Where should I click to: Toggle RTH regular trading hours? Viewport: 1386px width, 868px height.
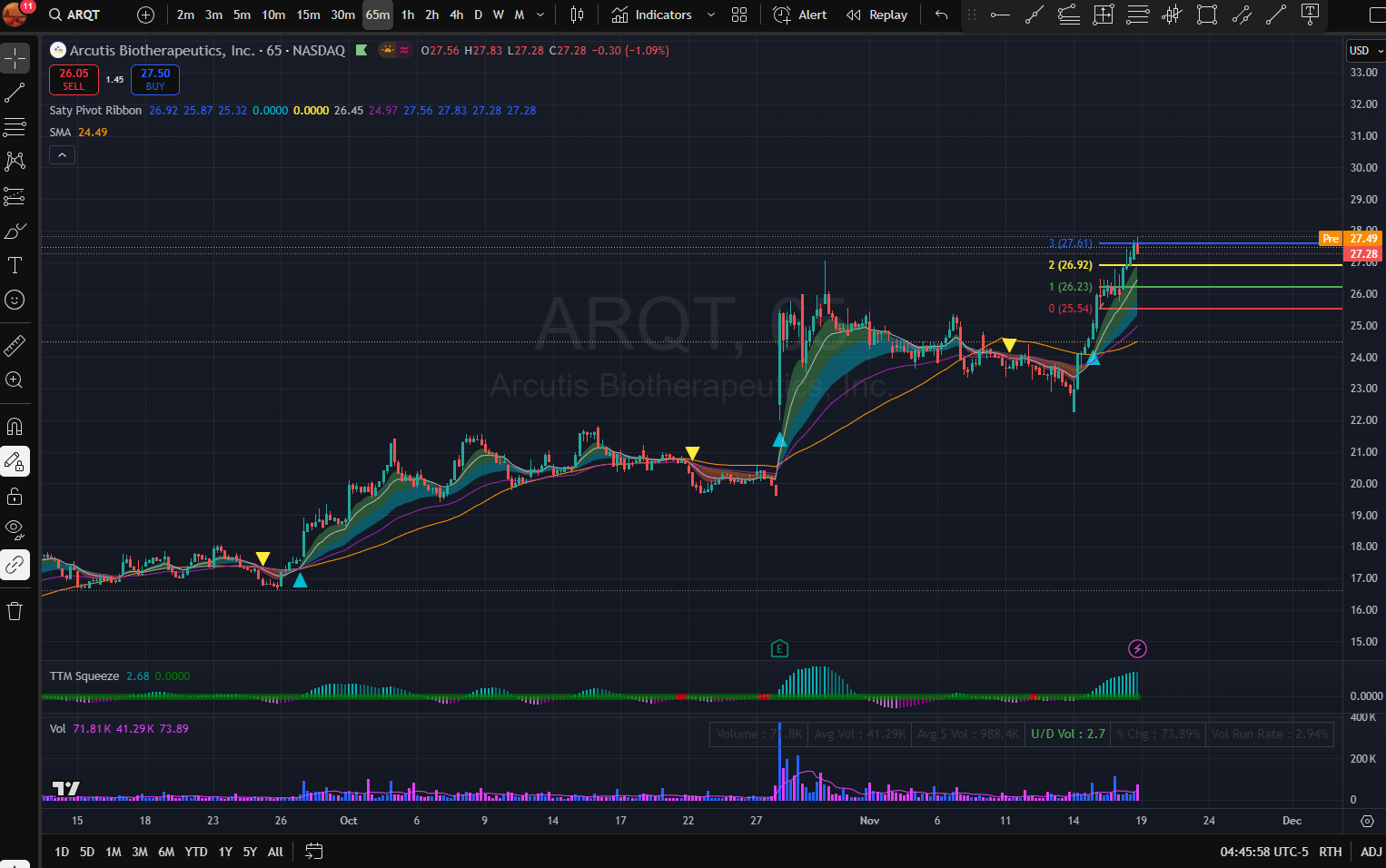pyautogui.click(x=1330, y=852)
